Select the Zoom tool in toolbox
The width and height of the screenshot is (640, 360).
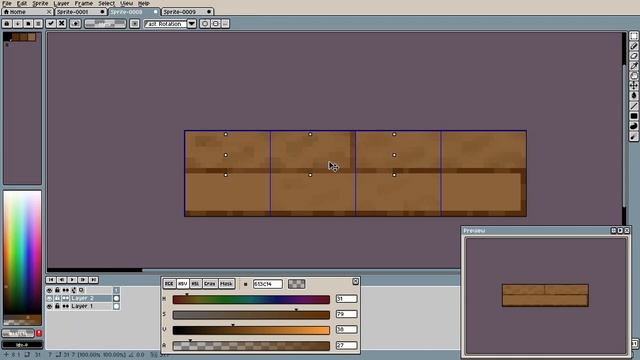[x=633, y=76]
